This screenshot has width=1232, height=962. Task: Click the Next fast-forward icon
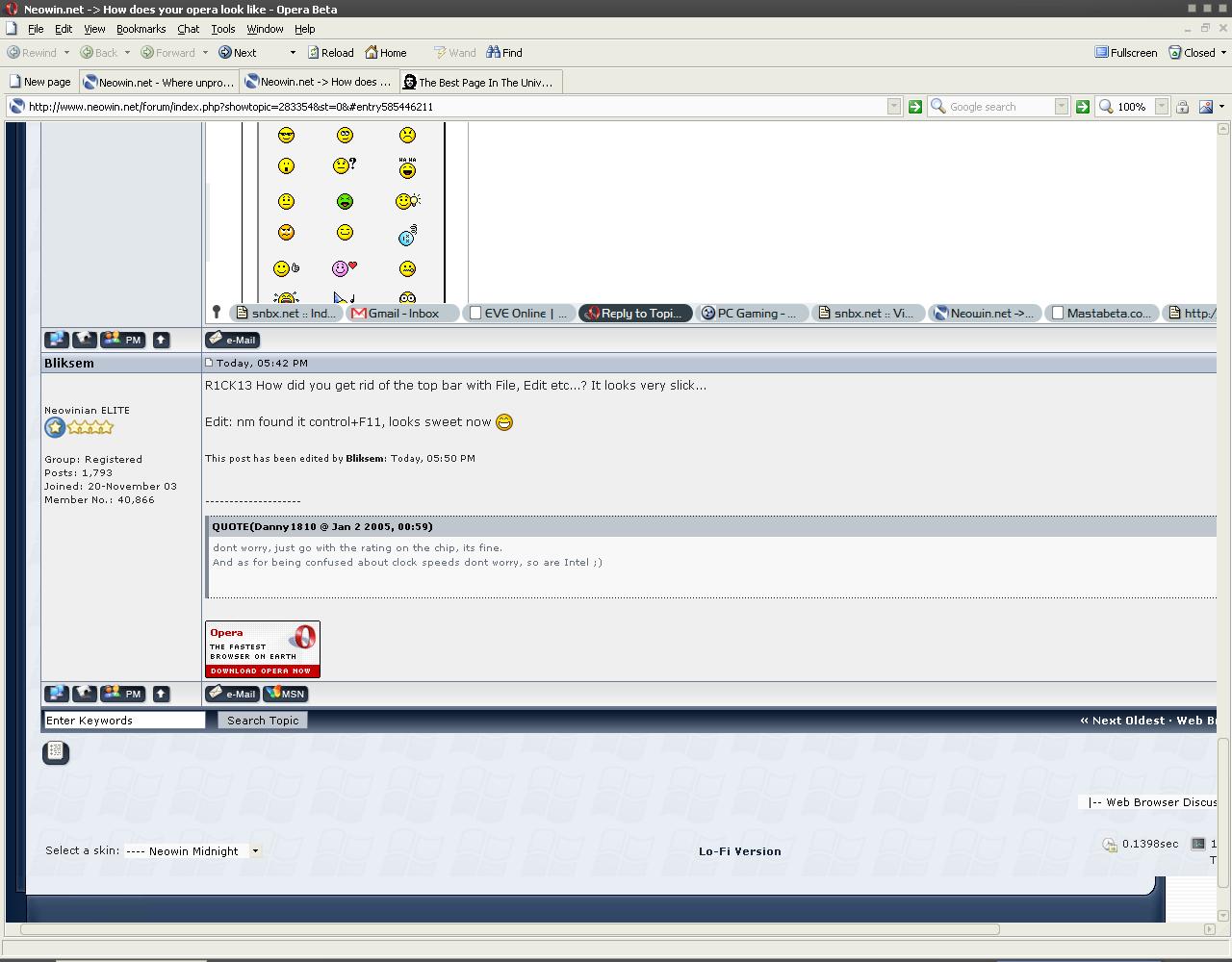(x=225, y=53)
